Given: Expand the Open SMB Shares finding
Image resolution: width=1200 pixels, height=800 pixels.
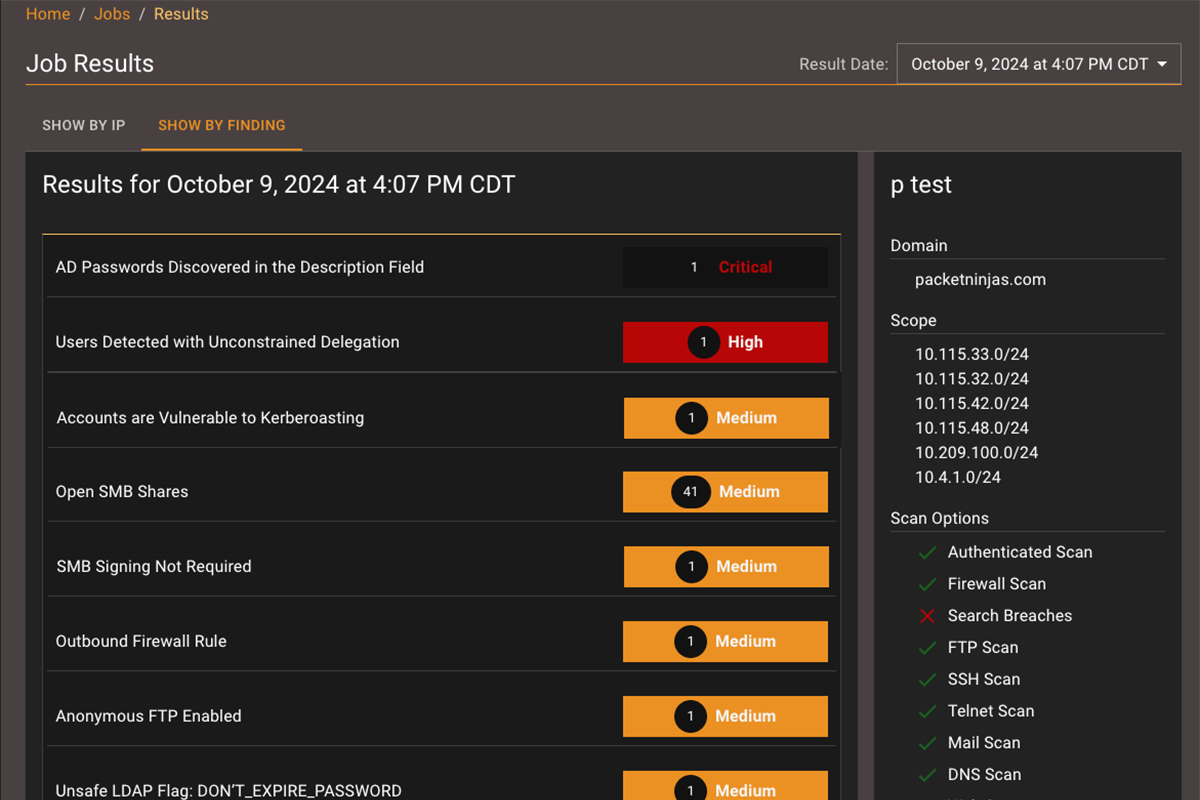Looking at the screenshot, I should [122, 492].
